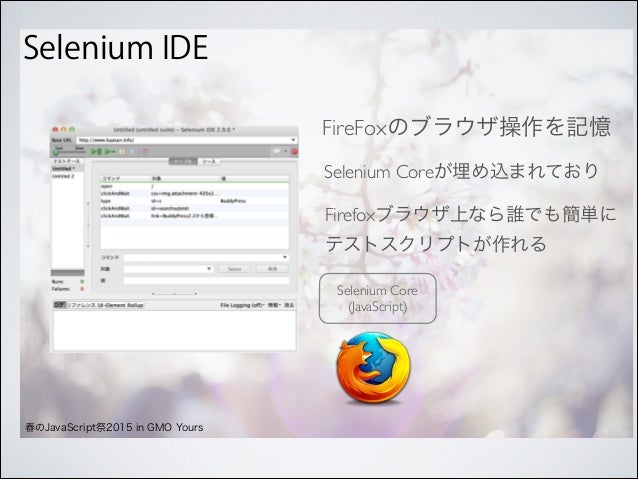Click the blue step toolbar icon

click(x=132, y=152)
